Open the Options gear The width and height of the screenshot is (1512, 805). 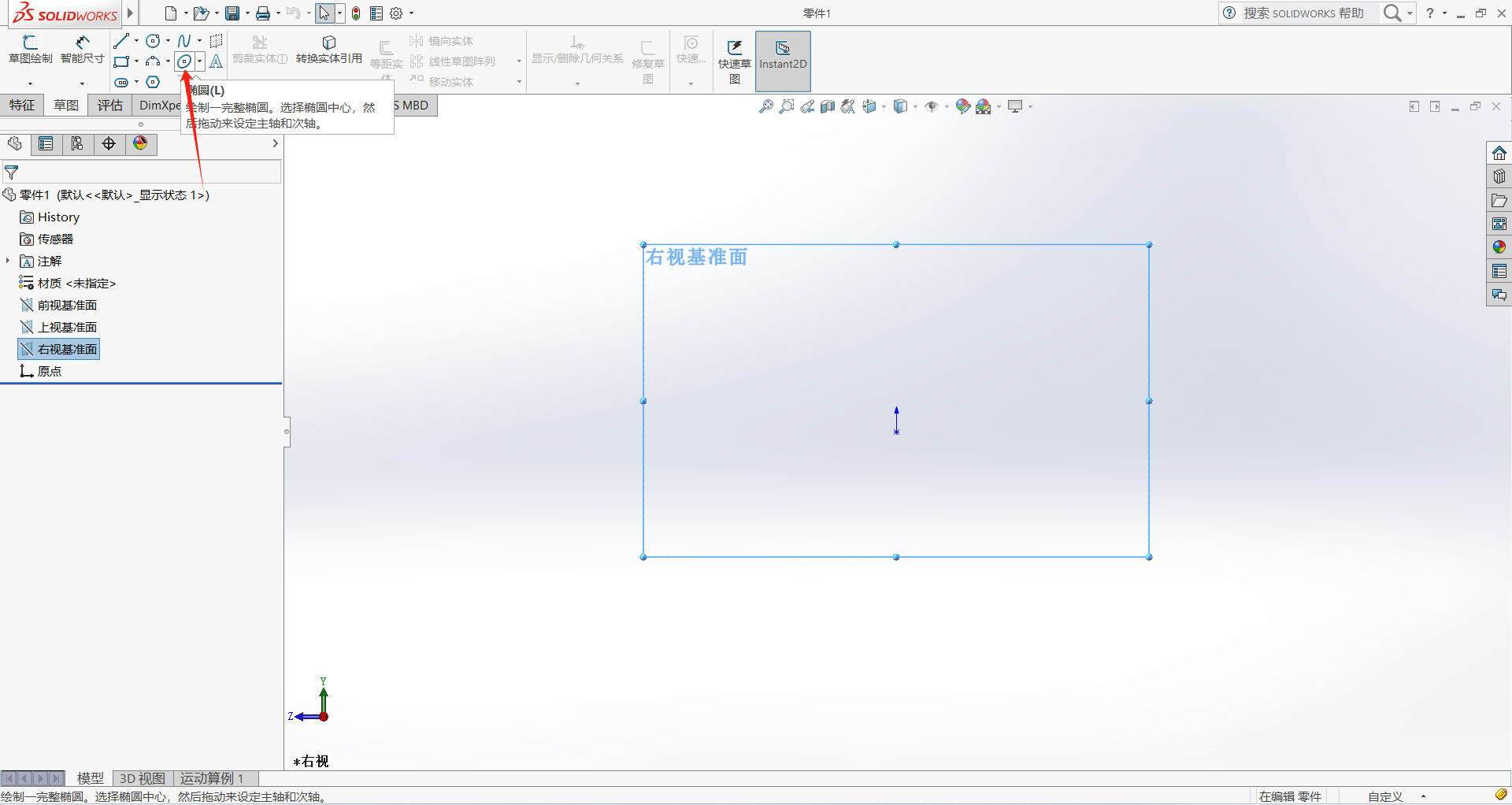coord(396,13)
